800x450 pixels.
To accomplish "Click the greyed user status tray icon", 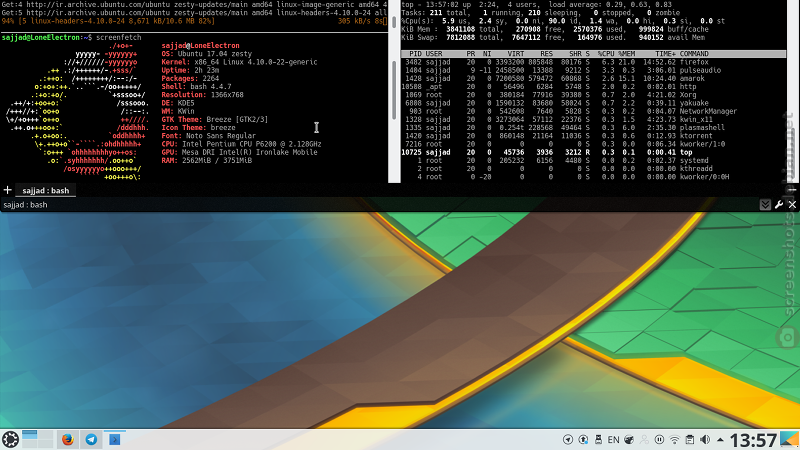I will coord(644,440).
